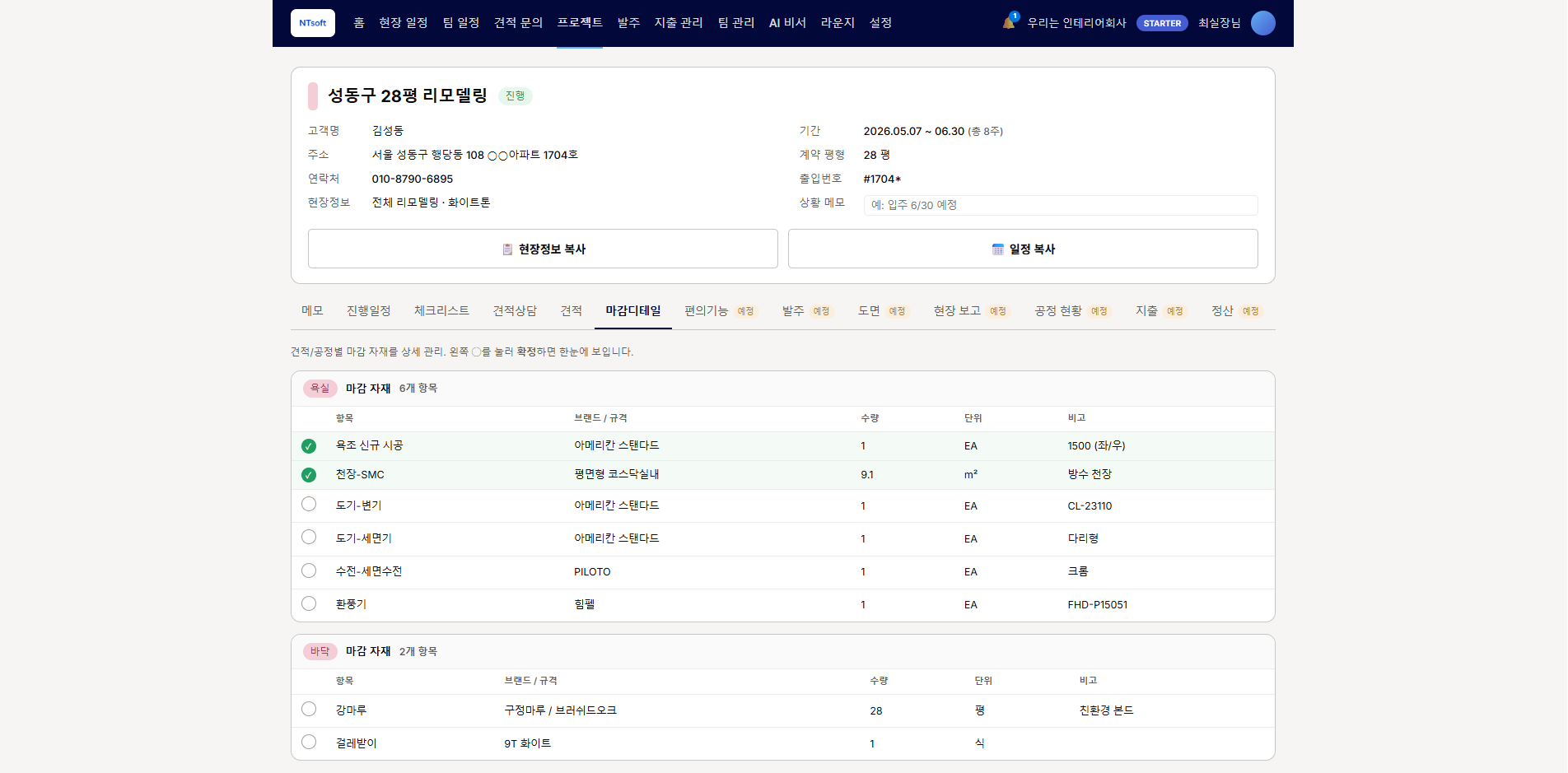This screenshot has height=773, width=1568.
Task: Click the NTsoft logo
Action: click(x=312, y=23)
